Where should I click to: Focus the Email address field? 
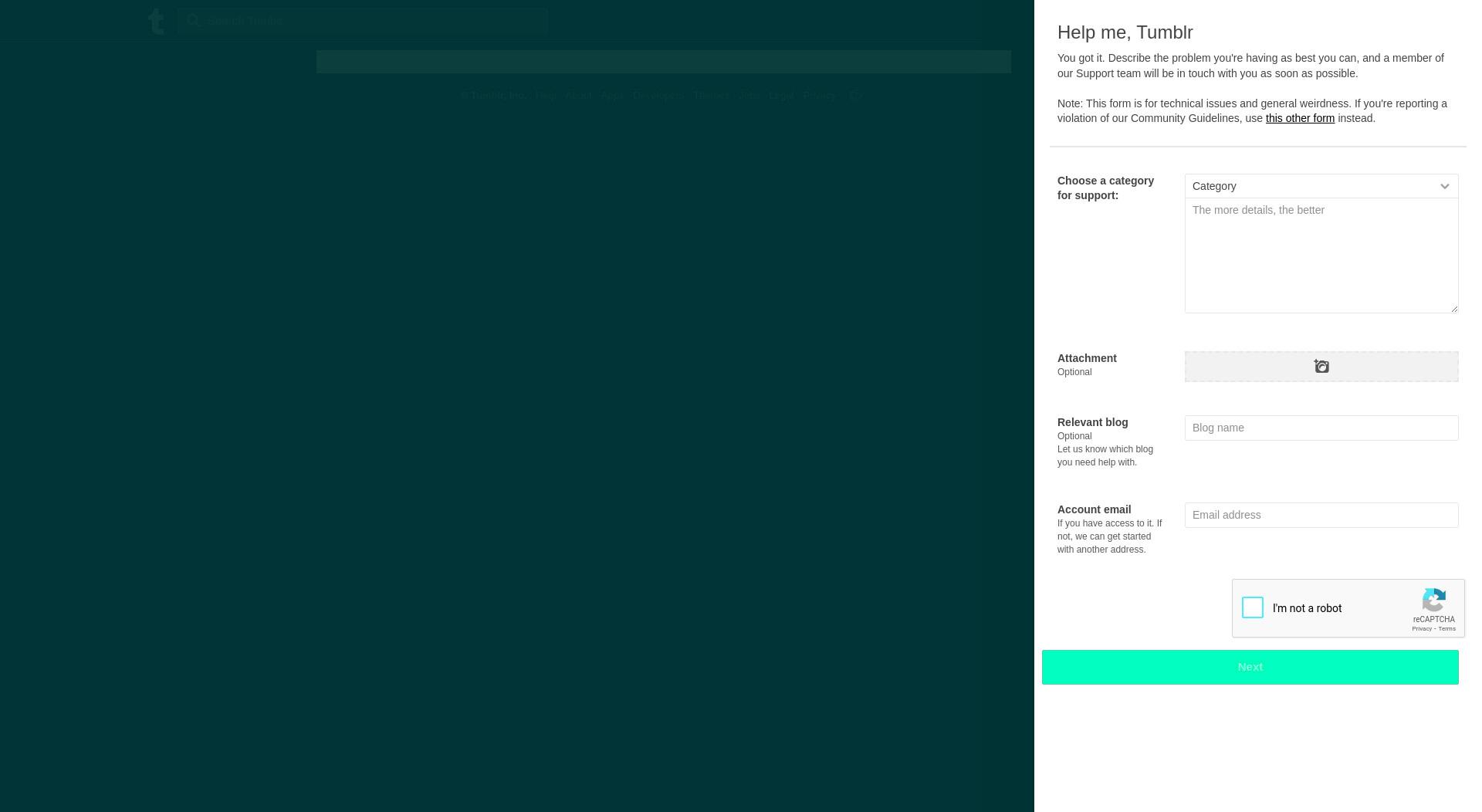pyautogui.click(x=1321, y=515)
